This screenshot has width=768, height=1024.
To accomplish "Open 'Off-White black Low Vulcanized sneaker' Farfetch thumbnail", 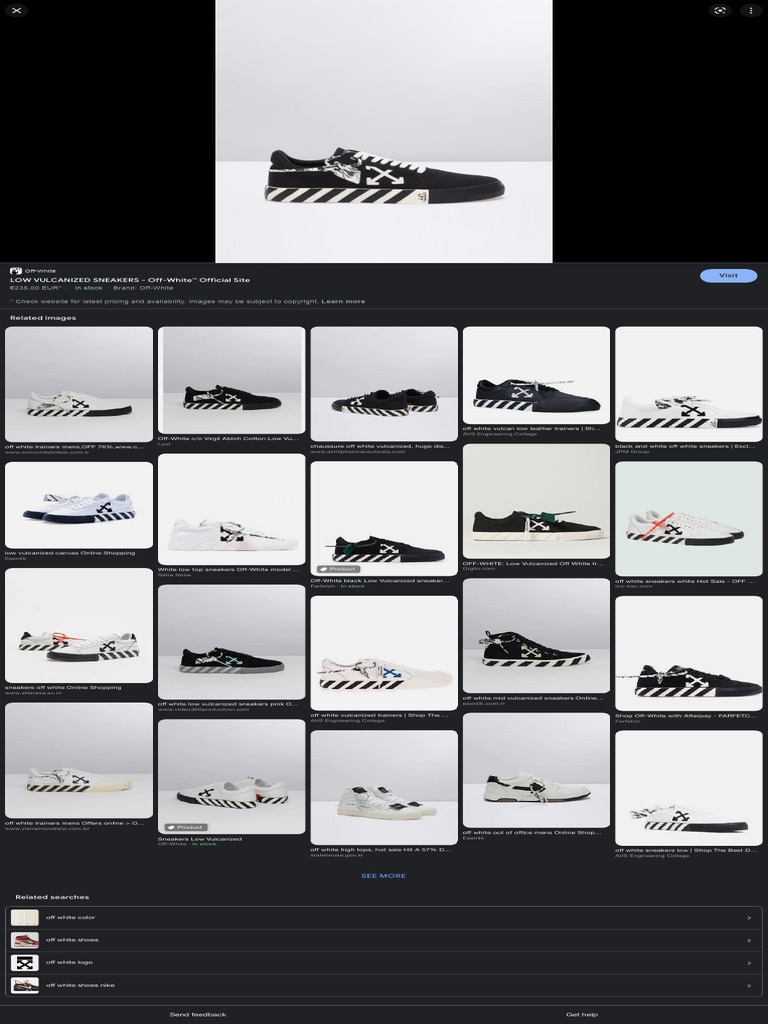I will pyautogui.click(x=384, y=519).
